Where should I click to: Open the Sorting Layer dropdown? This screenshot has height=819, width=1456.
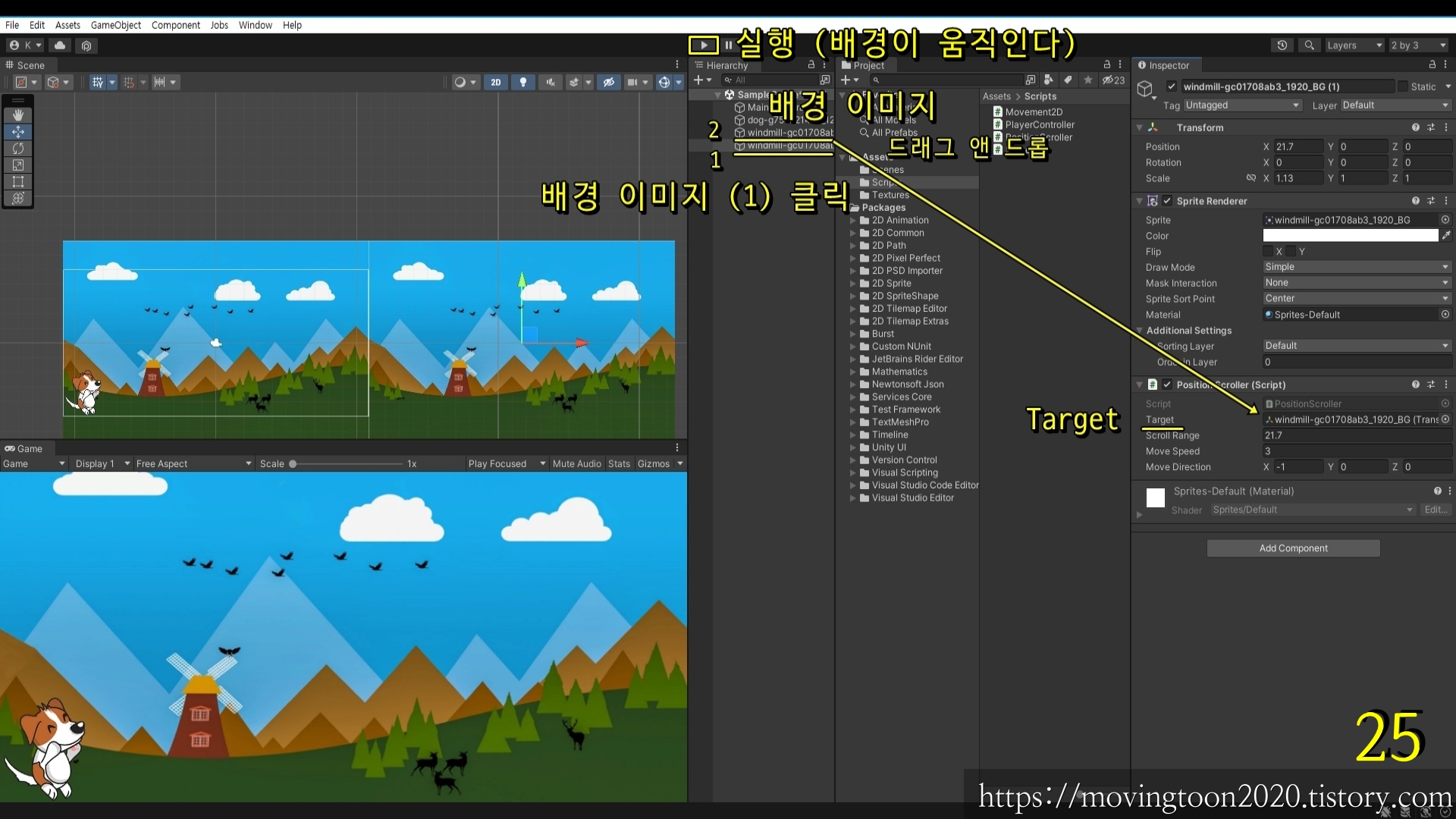(x=1357, y=346)
